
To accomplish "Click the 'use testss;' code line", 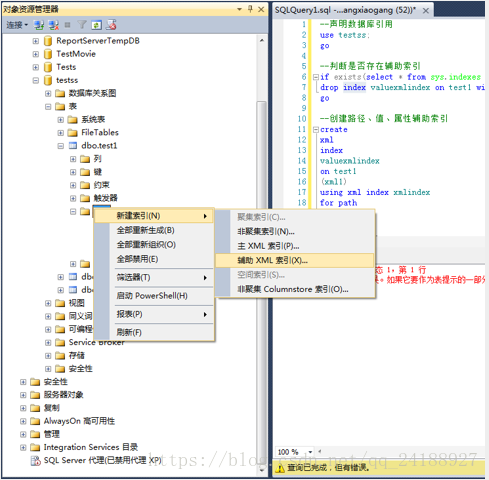I will (x=345, y=35).
